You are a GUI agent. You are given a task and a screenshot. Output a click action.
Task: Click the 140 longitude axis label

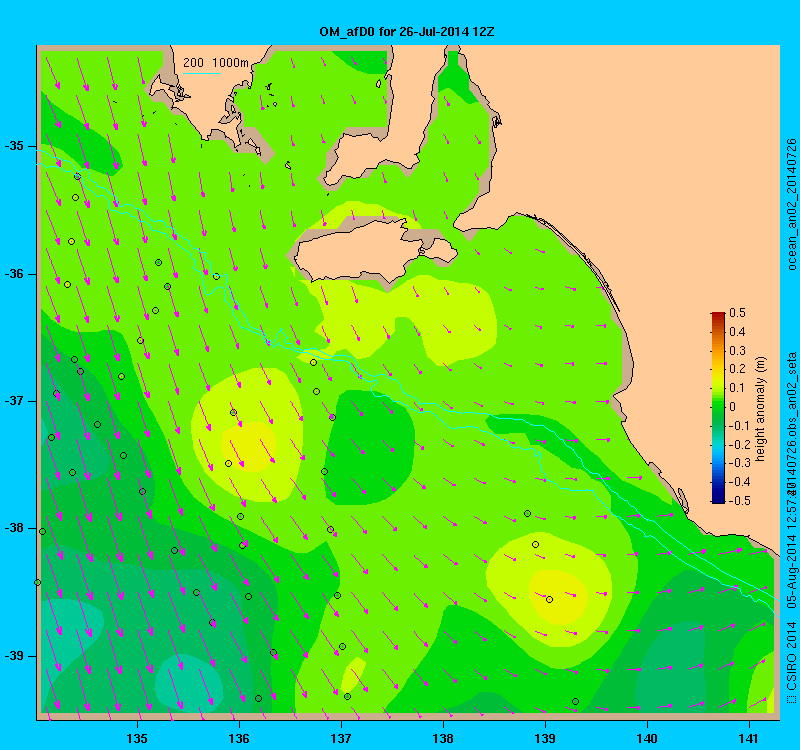(647, 738)
